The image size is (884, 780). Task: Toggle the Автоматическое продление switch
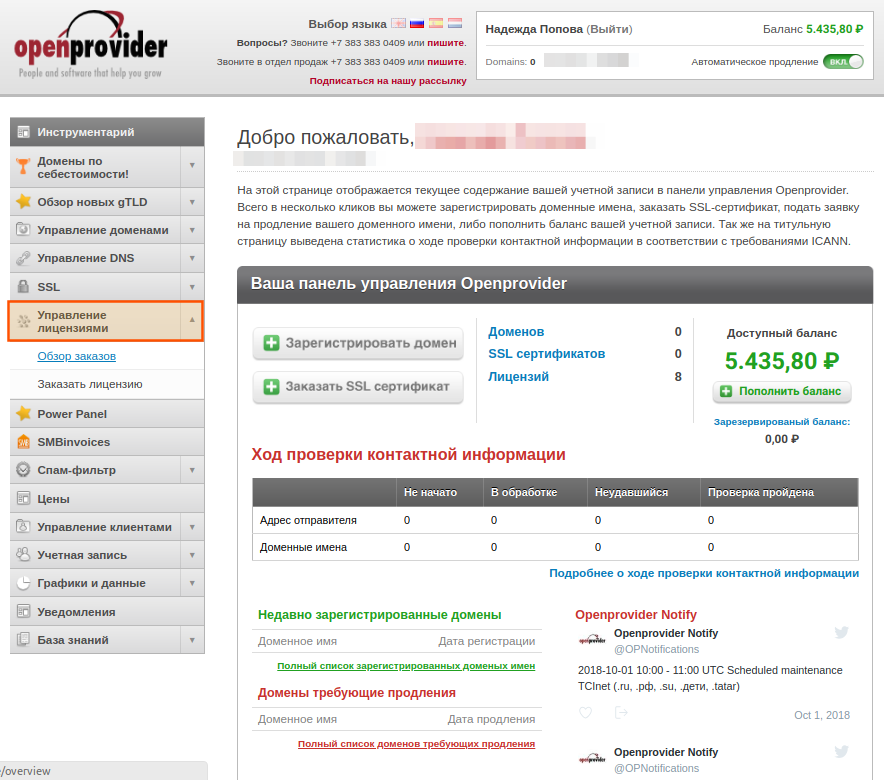click(843, 61)
